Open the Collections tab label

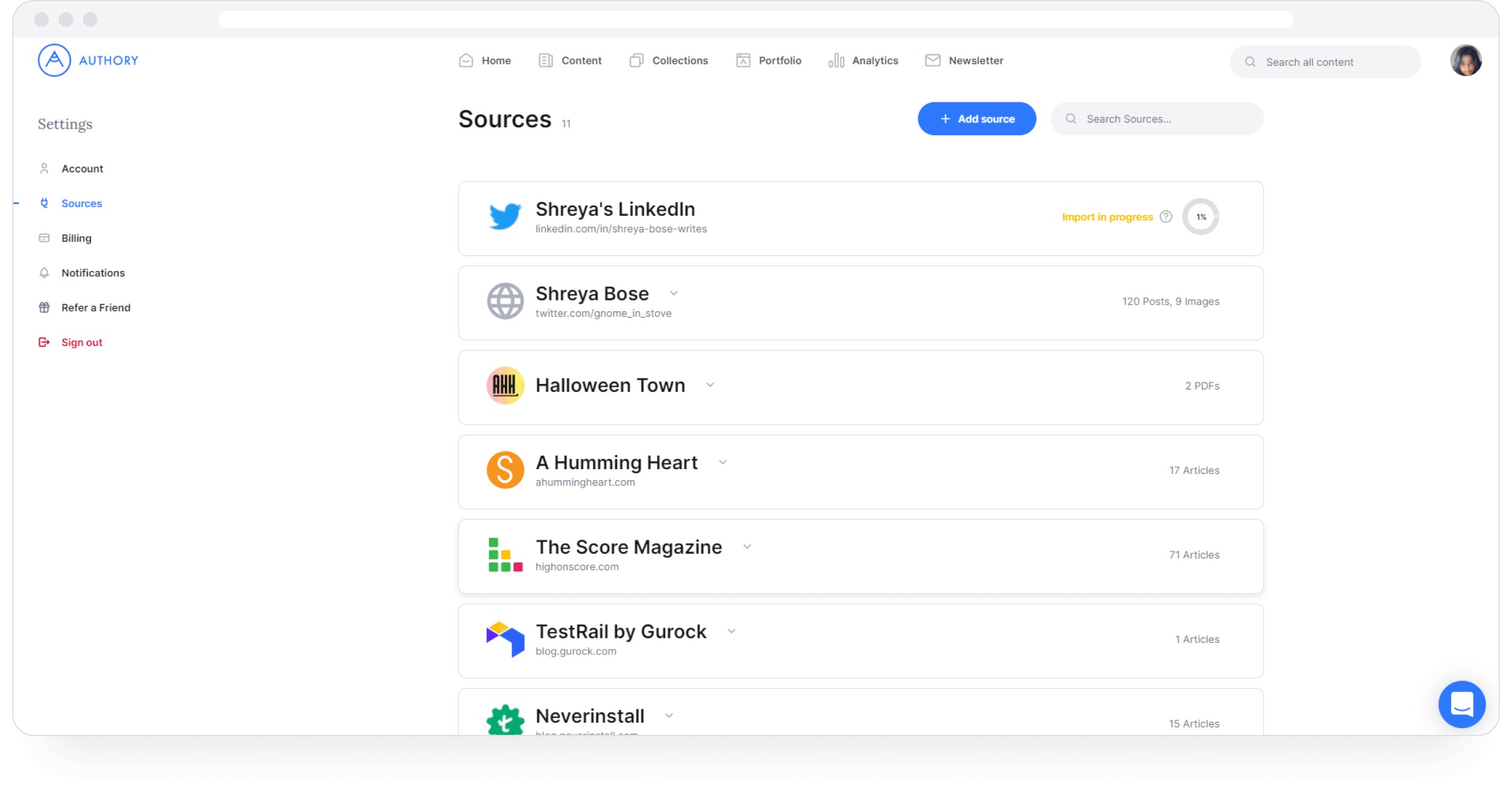pyautogui.click(x=680, y=60)
